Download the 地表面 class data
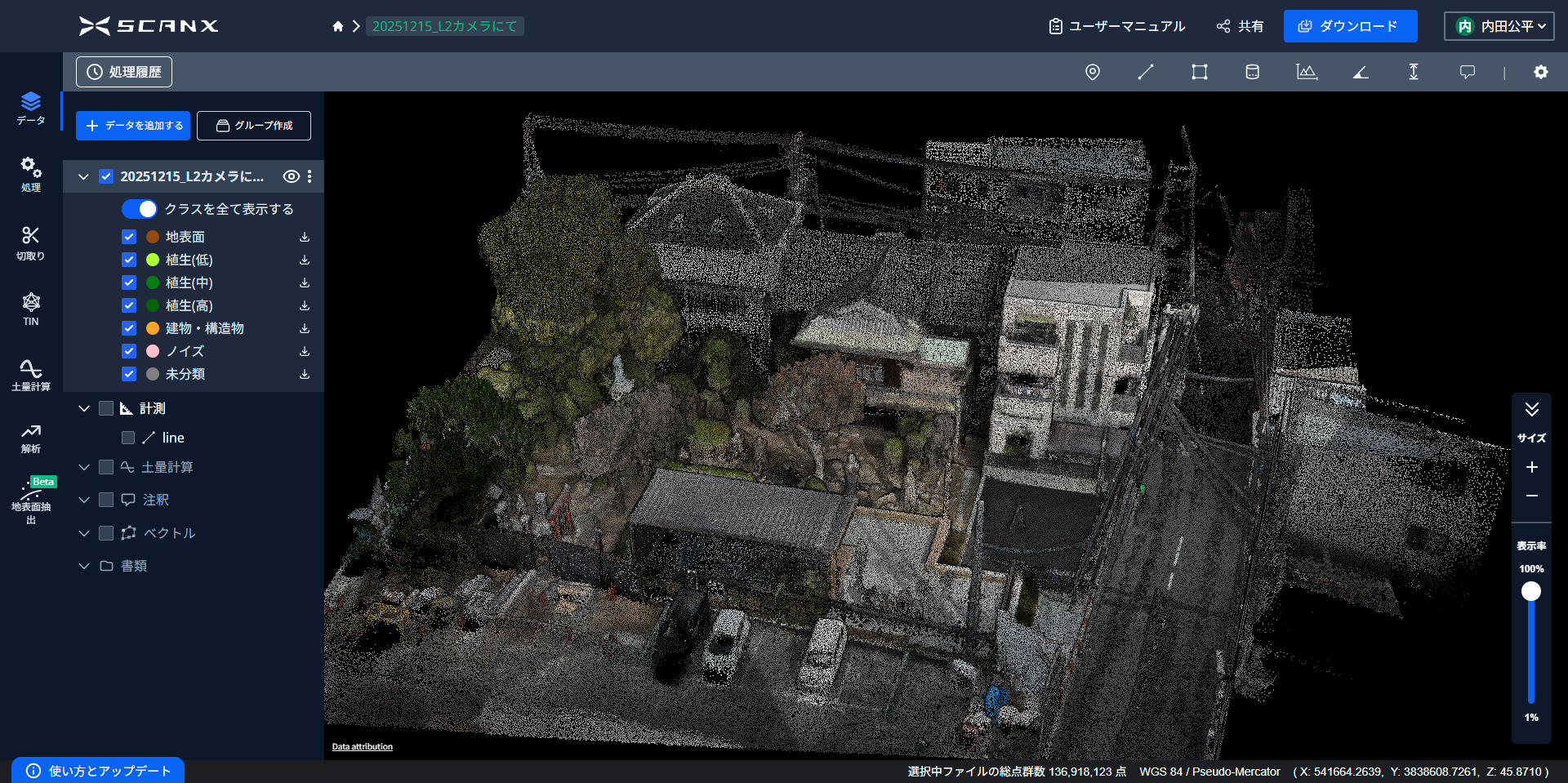1568x783 pixels. [x=304, y=237]
